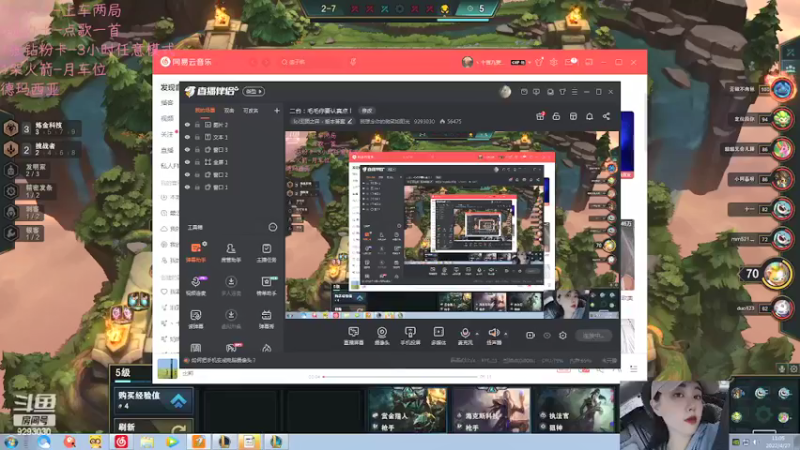The height and width of the screenshot is (450, 800).
Task: Add 摄像头 camera source
Action: pos(382,336)
